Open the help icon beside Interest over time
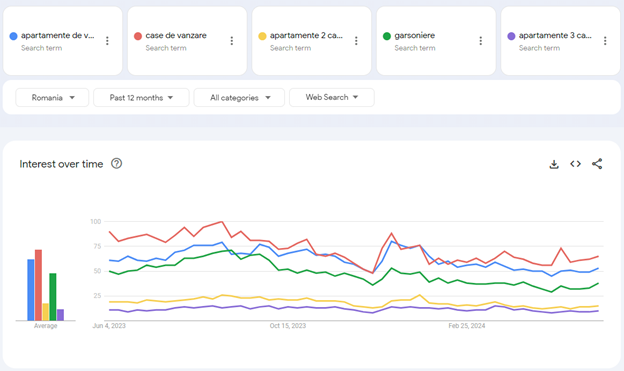624x371 pixels. click(x=117, y=164)
